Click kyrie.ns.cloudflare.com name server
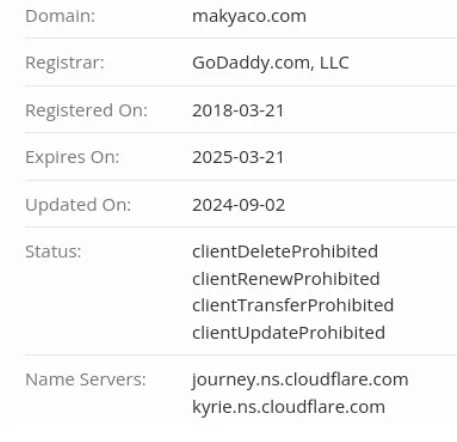457x442 pixels. pos(289,407)
